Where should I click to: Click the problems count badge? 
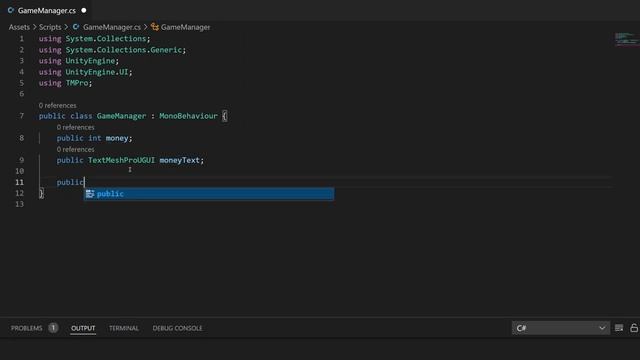pyautogui.click(x=53, y=328)
